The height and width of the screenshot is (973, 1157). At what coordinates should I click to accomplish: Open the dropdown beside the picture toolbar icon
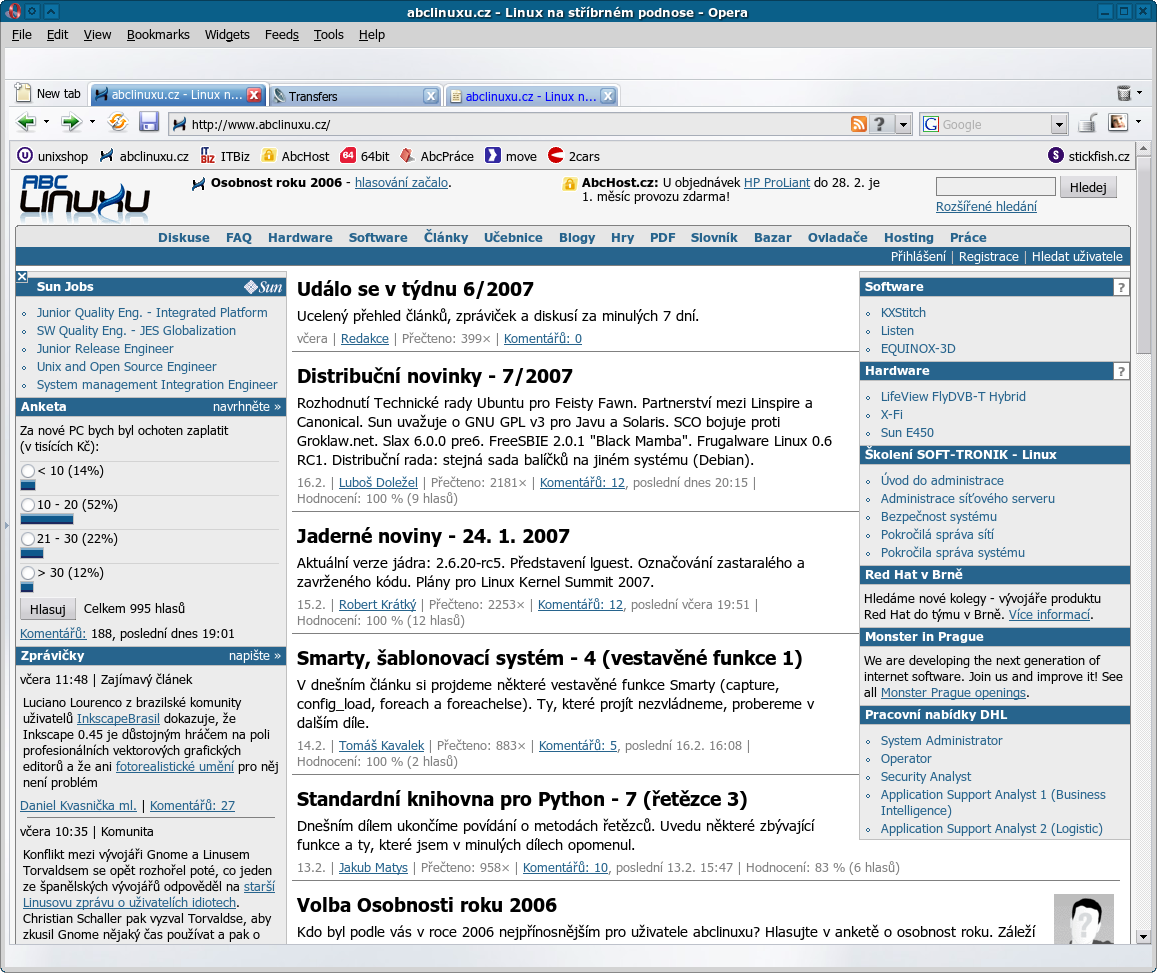1138,122
